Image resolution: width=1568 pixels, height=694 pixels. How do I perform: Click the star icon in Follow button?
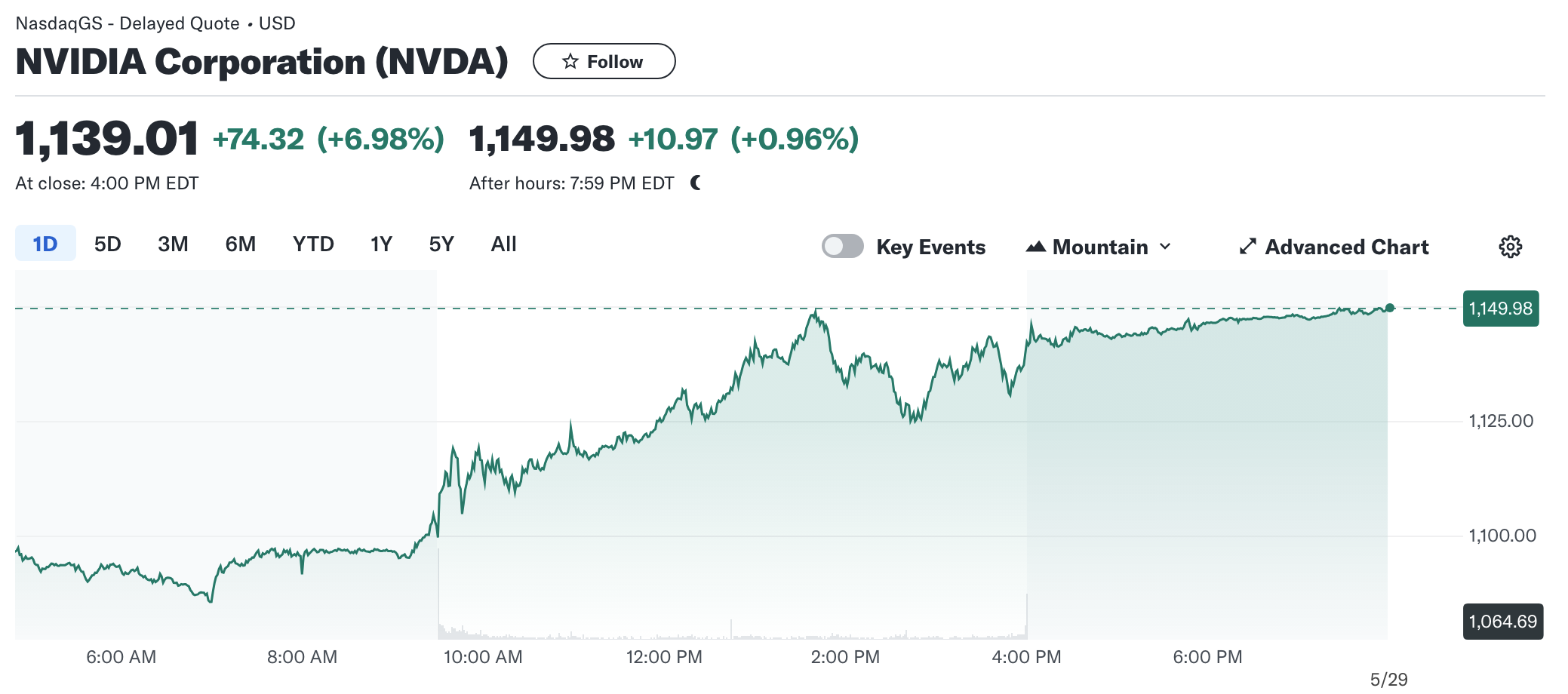570,62
